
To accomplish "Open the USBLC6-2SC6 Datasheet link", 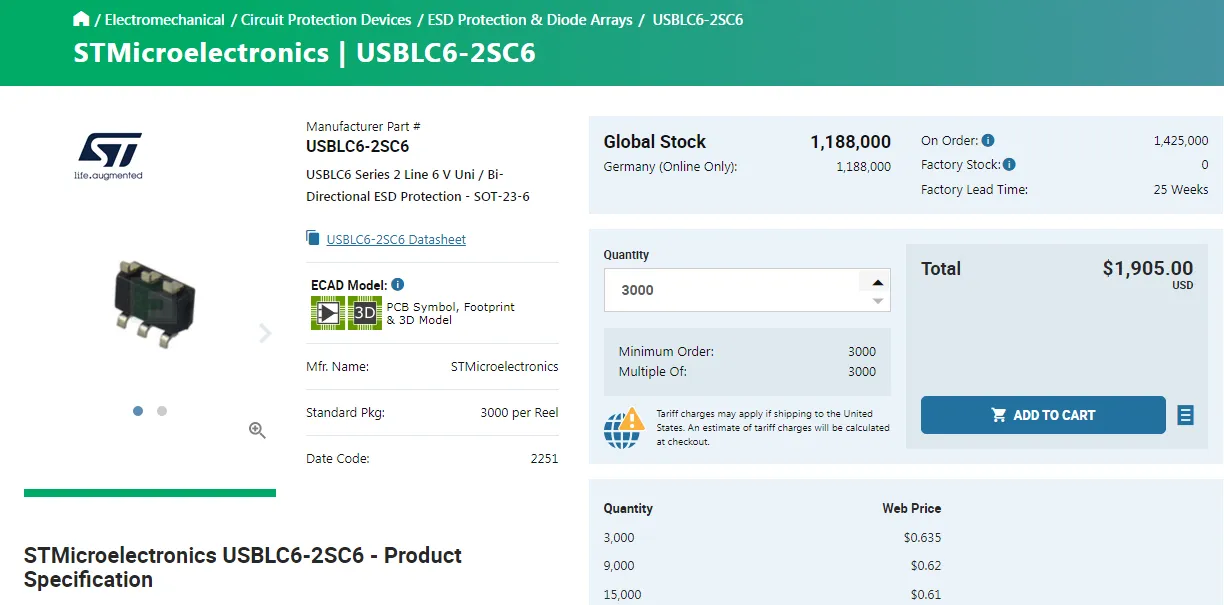I will pyautogui.click(x=396, y=239).
